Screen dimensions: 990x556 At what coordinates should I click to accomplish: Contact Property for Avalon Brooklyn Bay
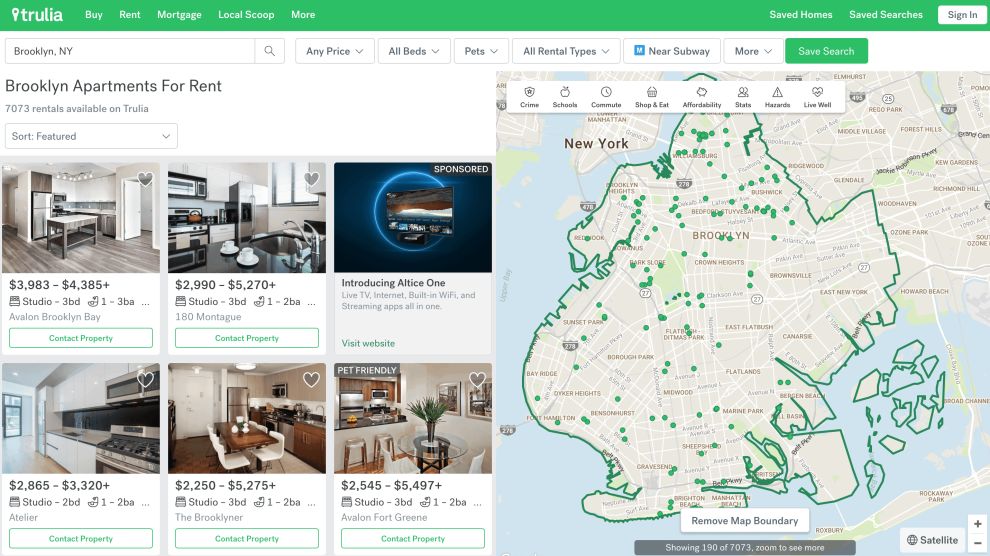(81, 338)
